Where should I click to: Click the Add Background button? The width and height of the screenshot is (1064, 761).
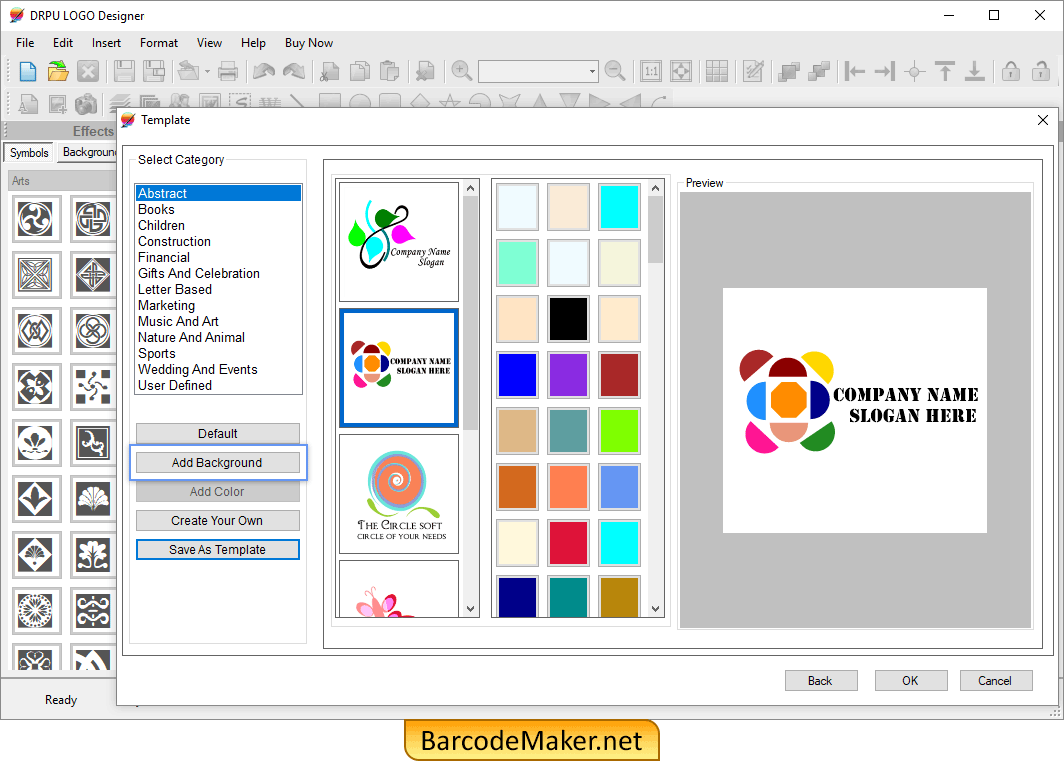coord(218,462)
